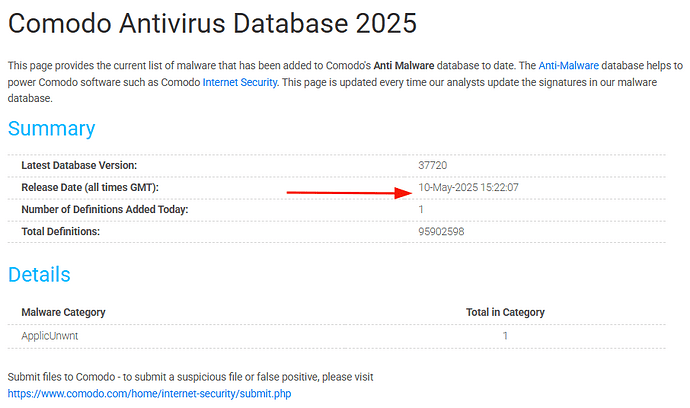Image resolution: width=690 pixels, height=408 pixels.
Task: Click the Release Date (all times GMT) label
Action: [90, 187]
